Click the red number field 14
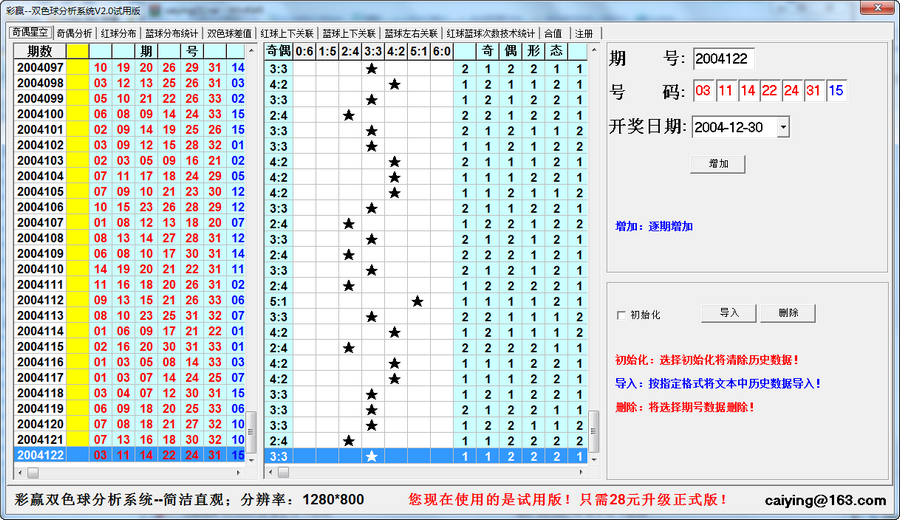The width and height of the screenshot is (900, 520). click(747, 91)
